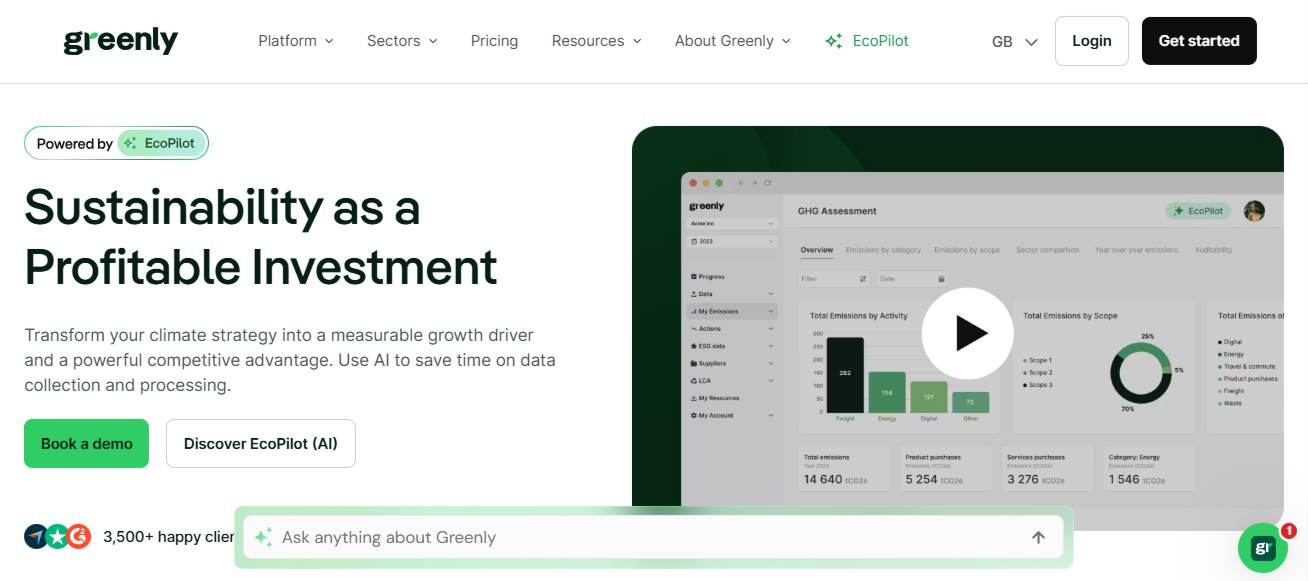Click the sparkle icon in the ask bar
1308x581 pixels.
[x=263, y=537]
